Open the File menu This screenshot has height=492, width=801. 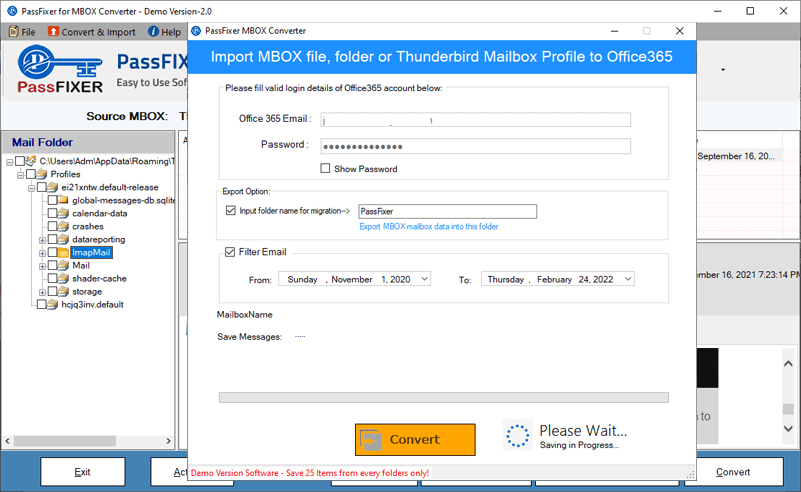point(22,32)
